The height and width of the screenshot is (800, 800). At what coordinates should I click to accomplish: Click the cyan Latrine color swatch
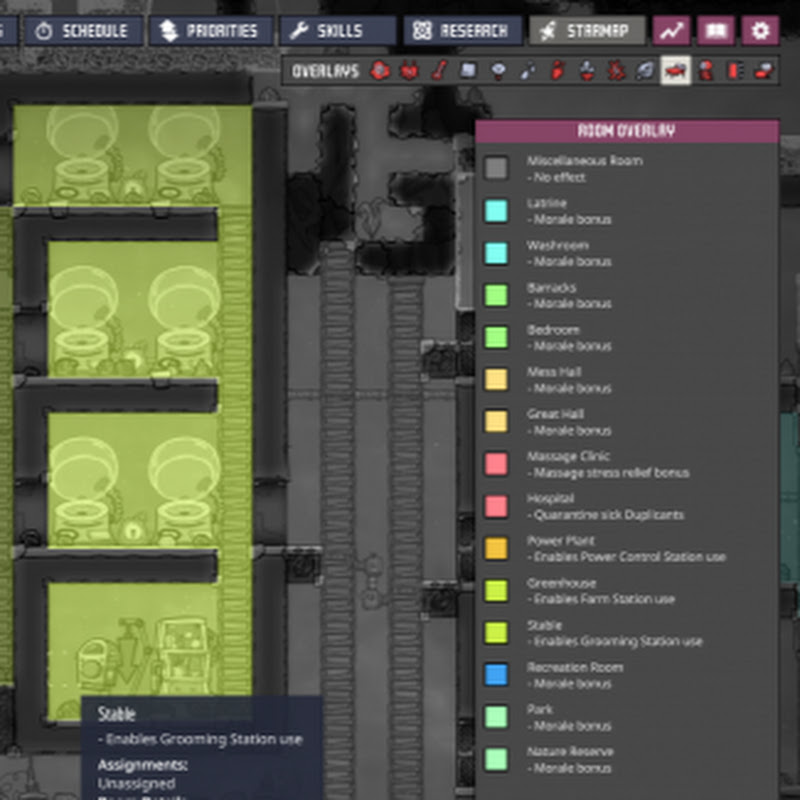pos(496,211)
